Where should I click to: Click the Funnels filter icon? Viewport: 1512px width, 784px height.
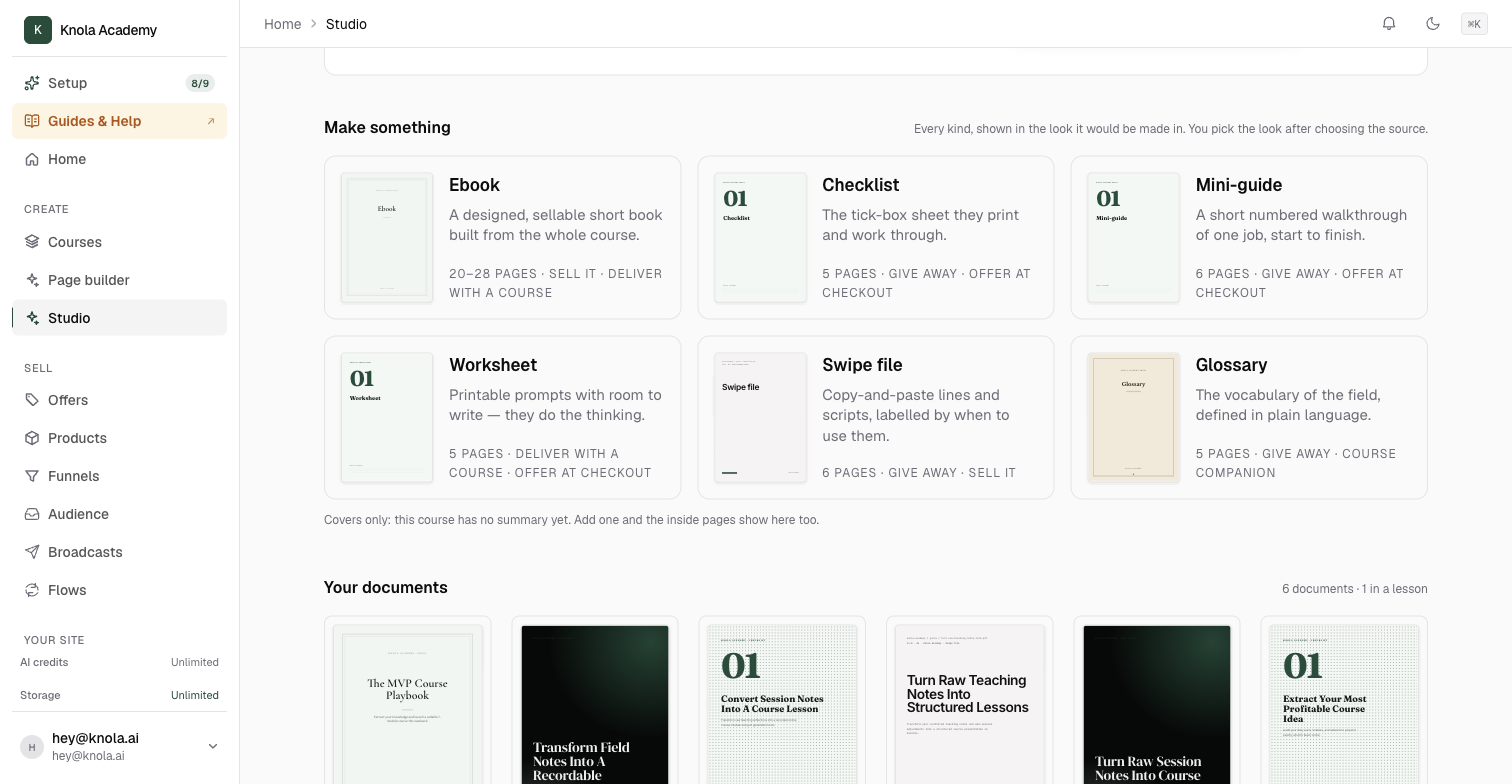pyautogui.click(x=32, y=476)
